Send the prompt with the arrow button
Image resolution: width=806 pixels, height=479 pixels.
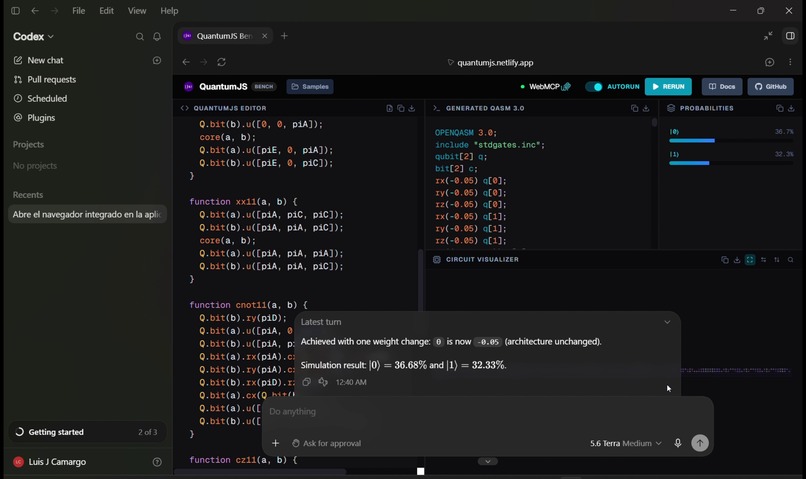coord(700,443)
